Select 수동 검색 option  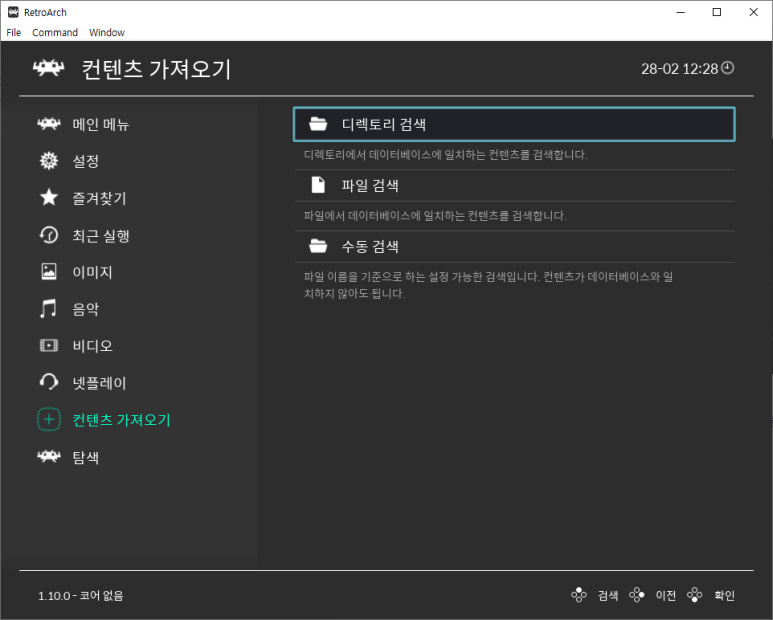(514, 246)
